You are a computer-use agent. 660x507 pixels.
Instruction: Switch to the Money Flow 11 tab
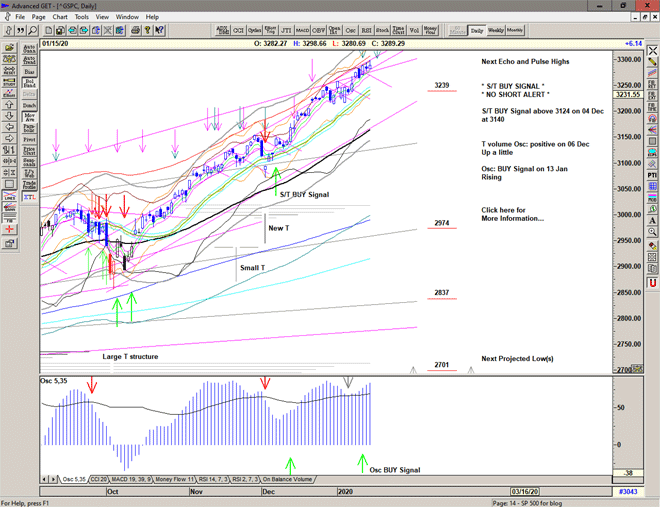(174, 479)
